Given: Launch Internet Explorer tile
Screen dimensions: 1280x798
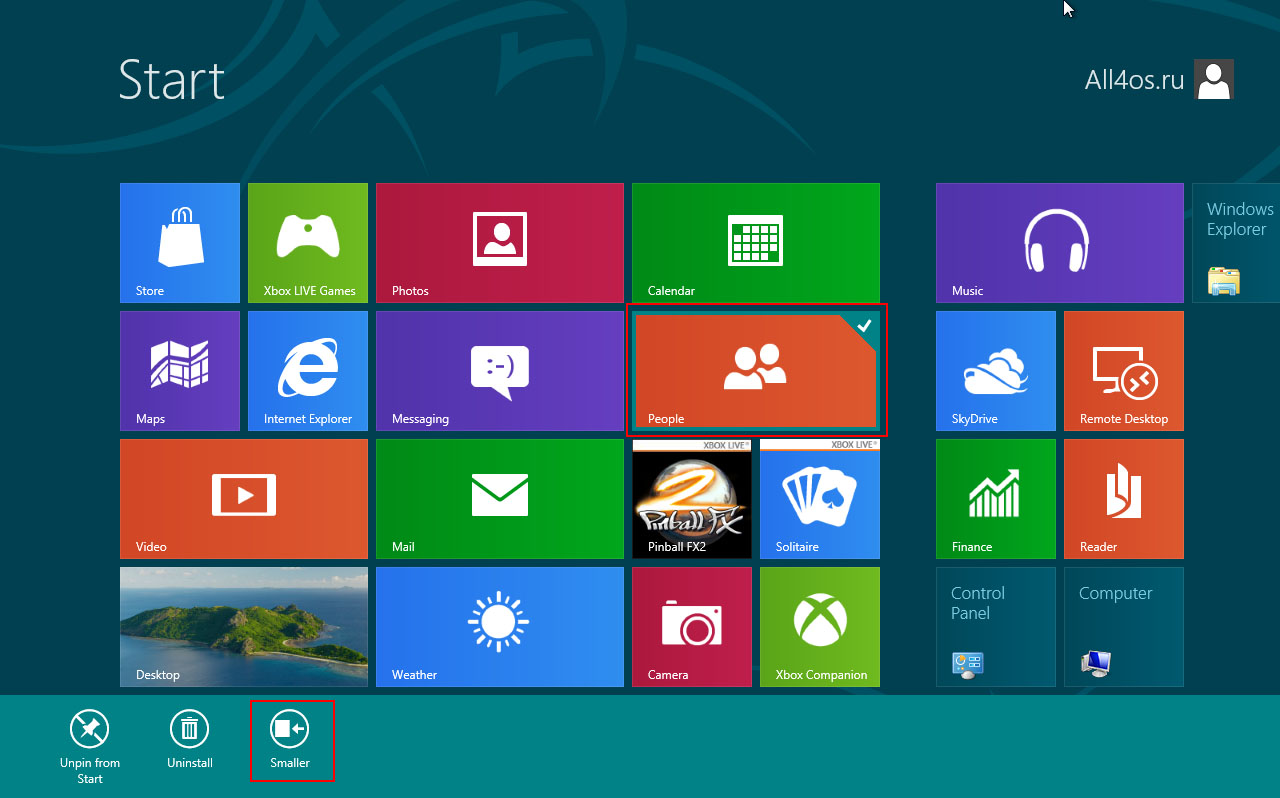Looking at the screenshot, I should coord(308,371).
